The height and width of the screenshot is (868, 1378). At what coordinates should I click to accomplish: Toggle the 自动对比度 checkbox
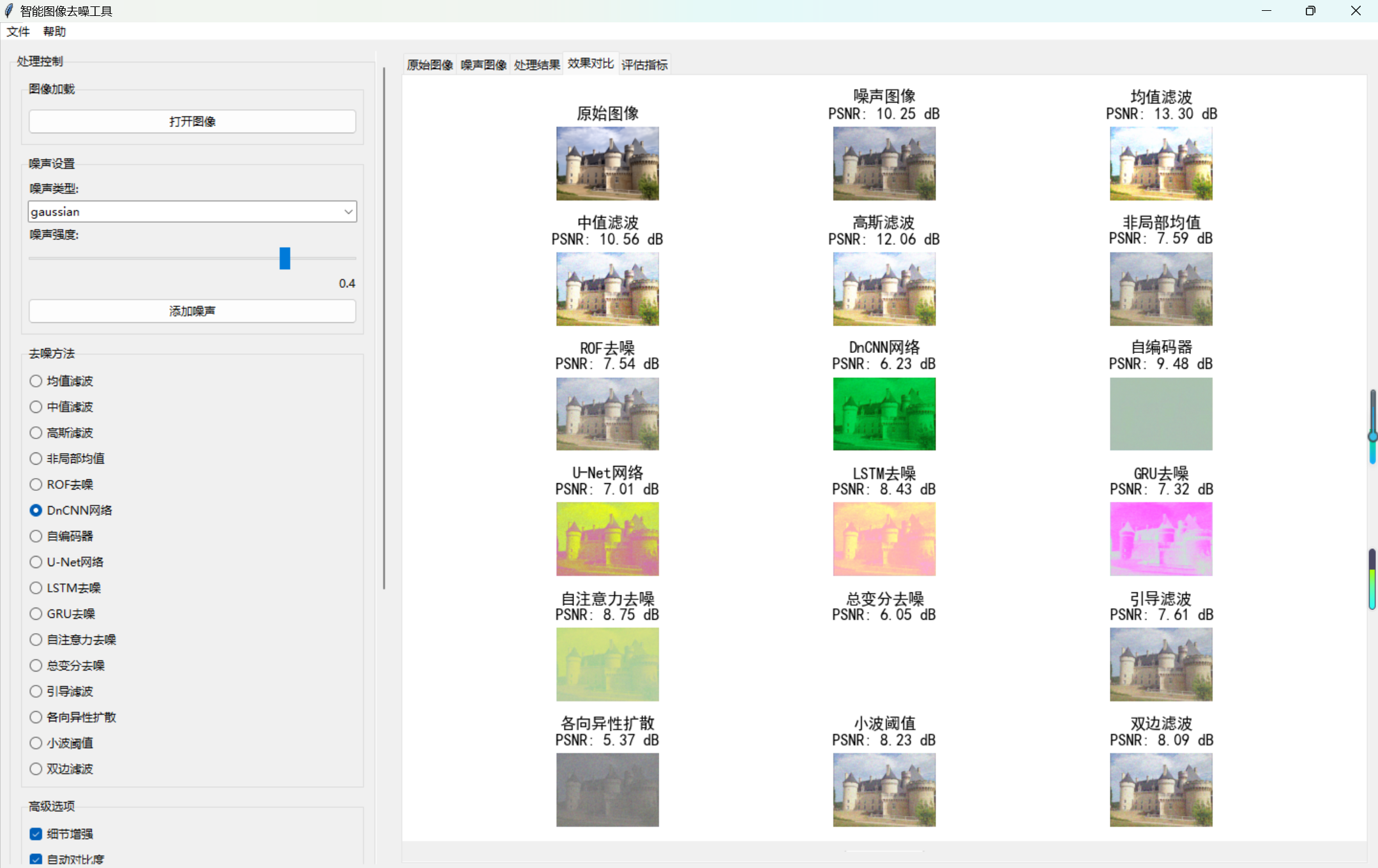pyautogui.click(x=36, y=859)
